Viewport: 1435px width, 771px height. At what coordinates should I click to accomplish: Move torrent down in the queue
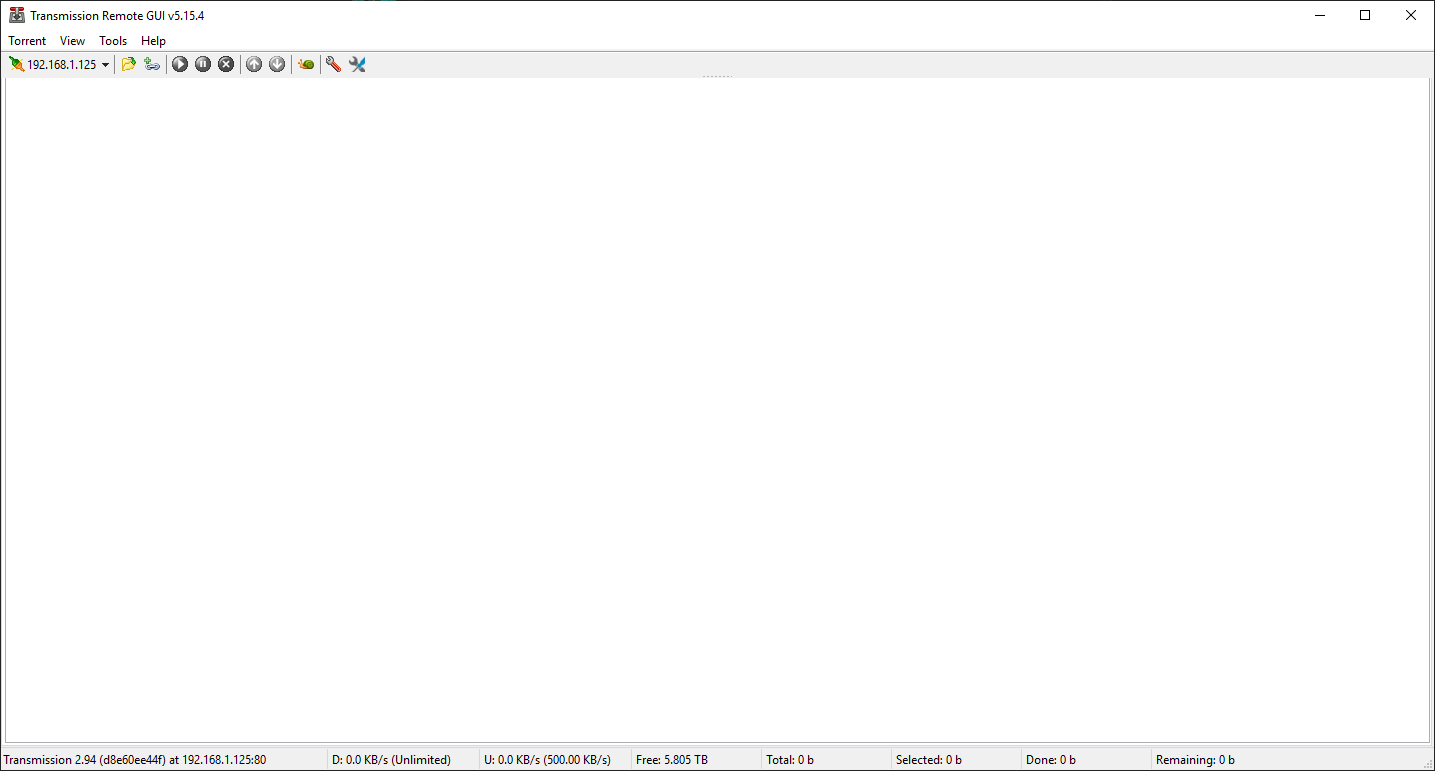click(277, 63)
